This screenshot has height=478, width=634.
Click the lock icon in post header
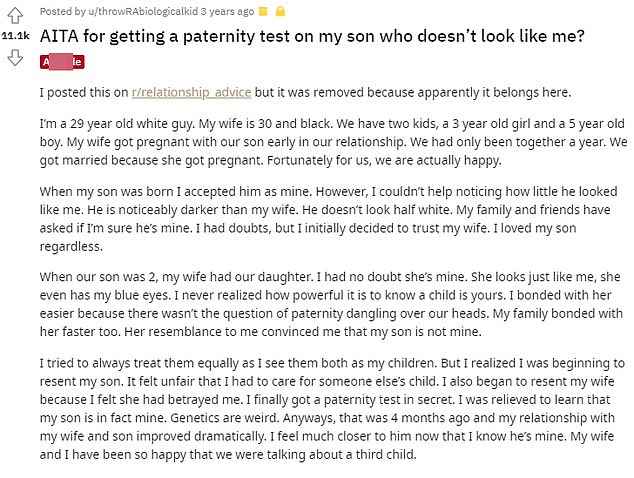(x=281, y=12)
